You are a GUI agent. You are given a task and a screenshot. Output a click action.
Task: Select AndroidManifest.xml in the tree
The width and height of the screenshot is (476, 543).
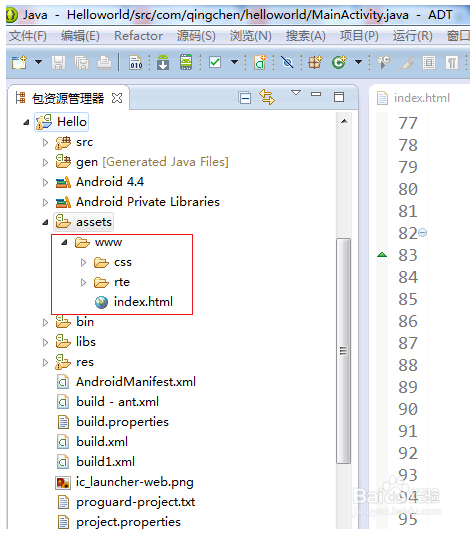pyautogui.click(x=136, y=382)
